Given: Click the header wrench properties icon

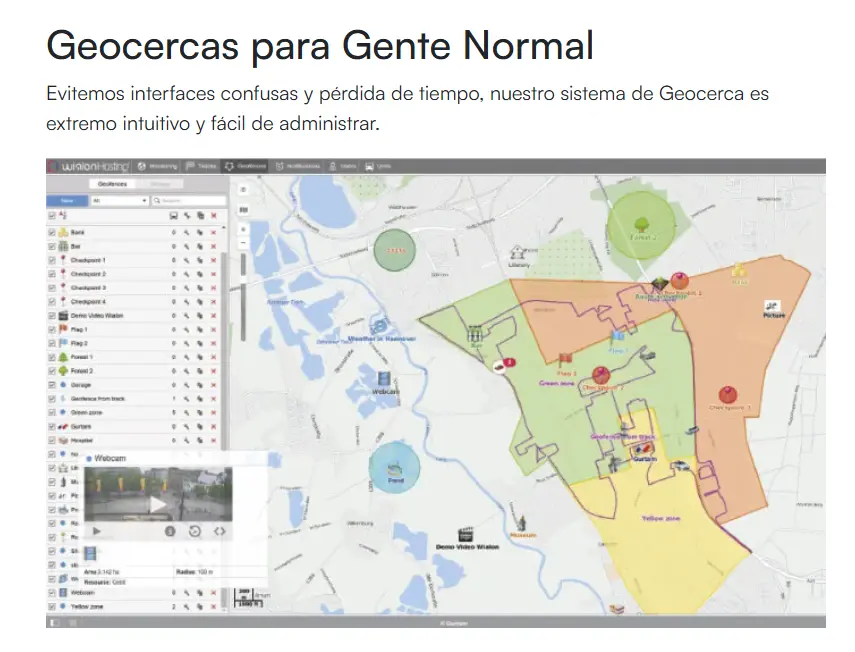Looking at the screenshot, I should 187,216.
